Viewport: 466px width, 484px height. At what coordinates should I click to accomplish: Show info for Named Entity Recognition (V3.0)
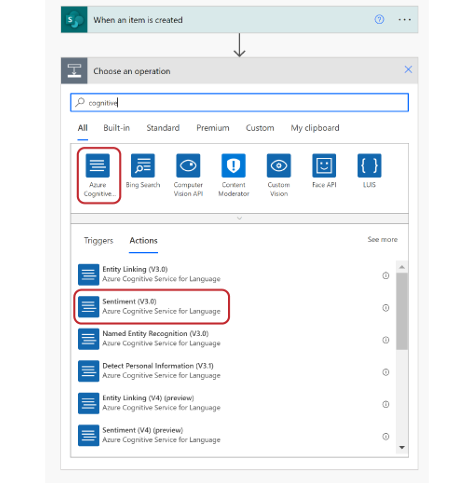coord(386,340)
